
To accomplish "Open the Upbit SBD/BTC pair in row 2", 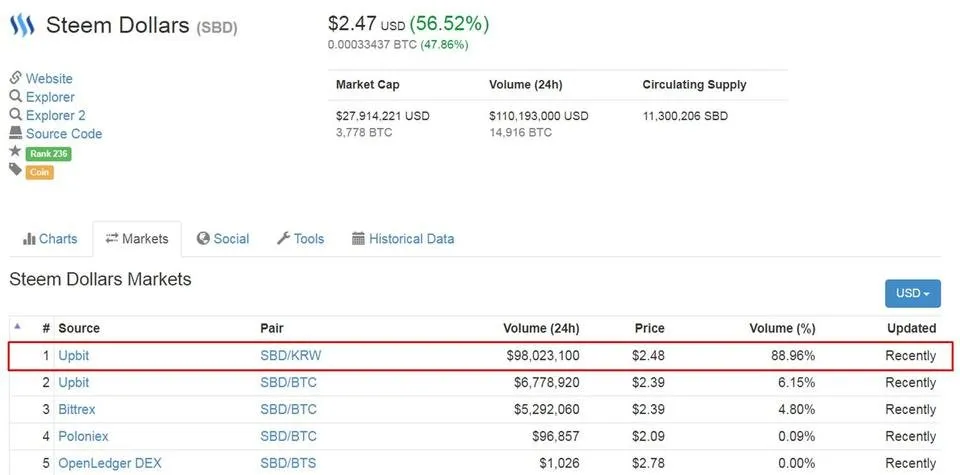I will [288, 383].
